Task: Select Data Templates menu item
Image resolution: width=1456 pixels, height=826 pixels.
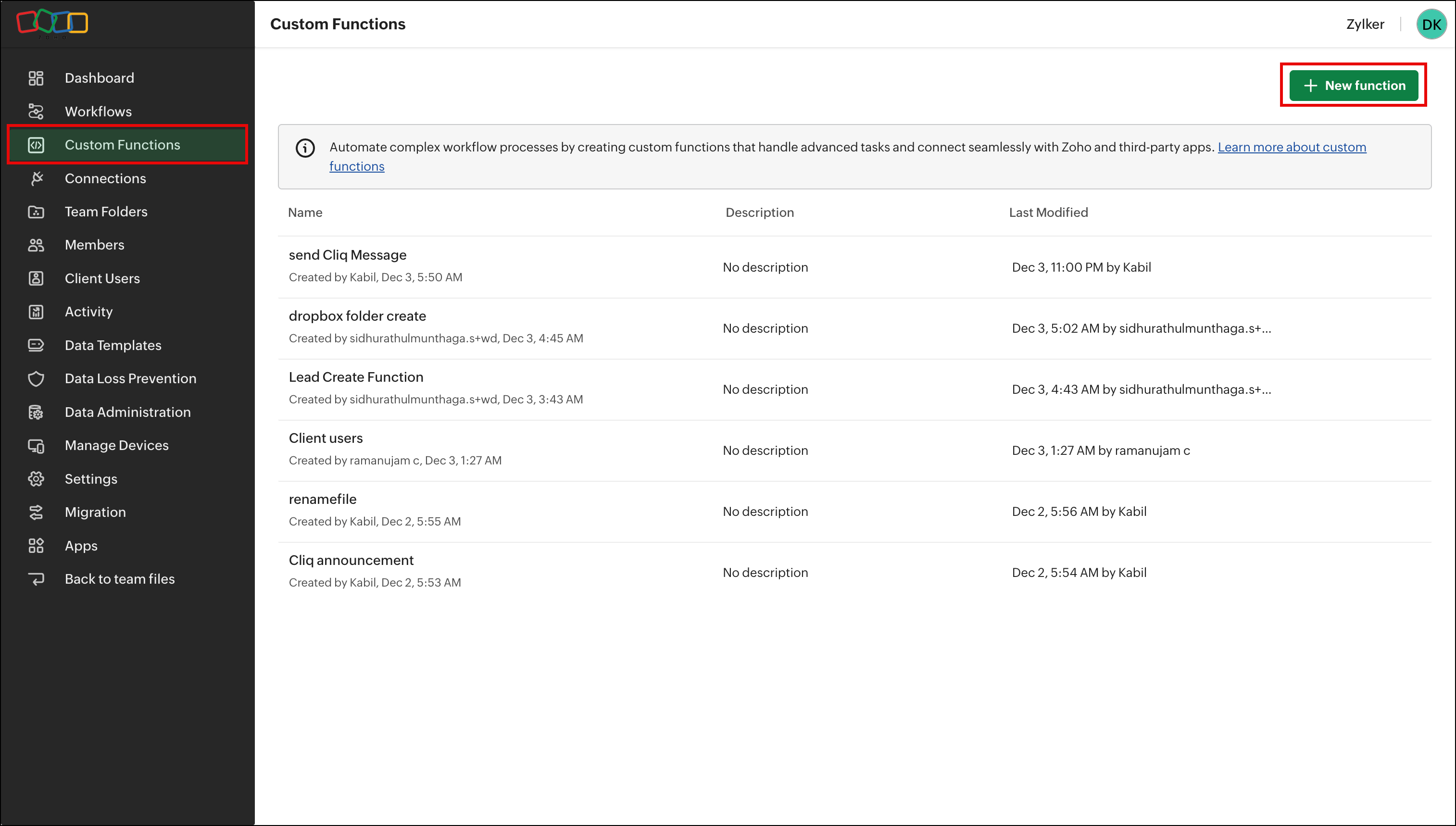Action: [113, 345]
